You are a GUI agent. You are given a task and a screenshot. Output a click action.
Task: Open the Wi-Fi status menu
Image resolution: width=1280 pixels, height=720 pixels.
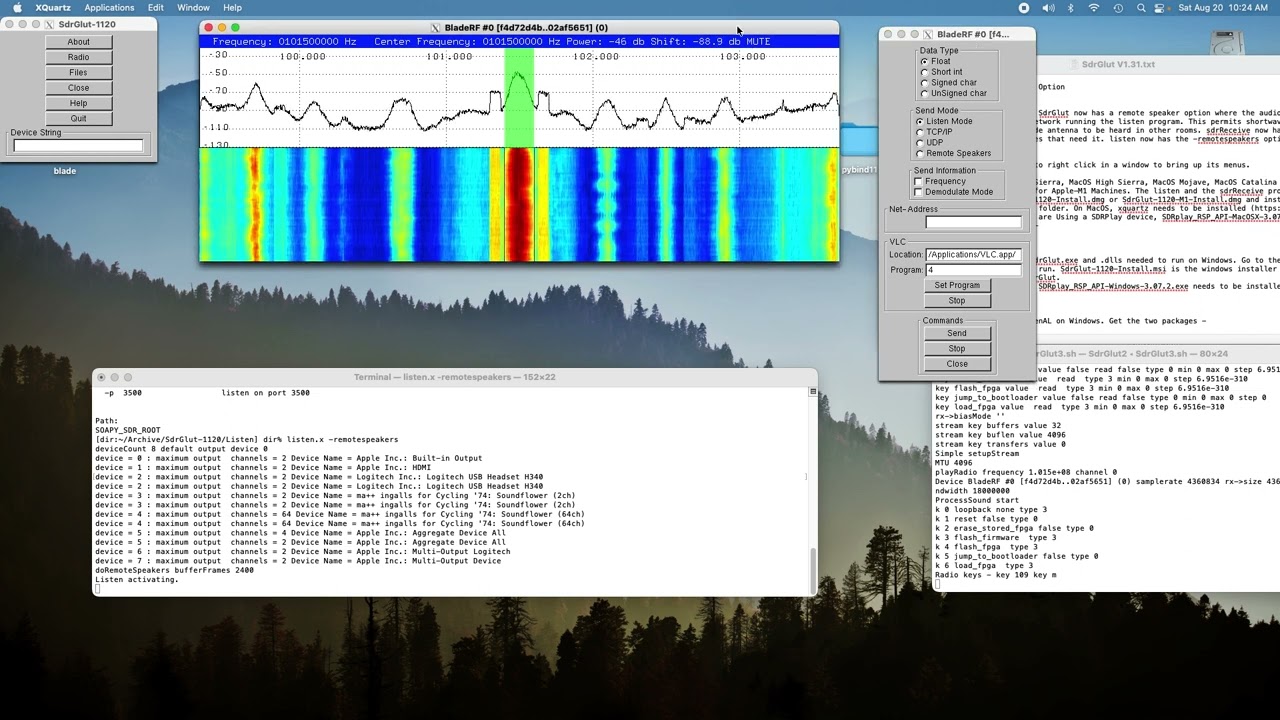point(1094,7)
